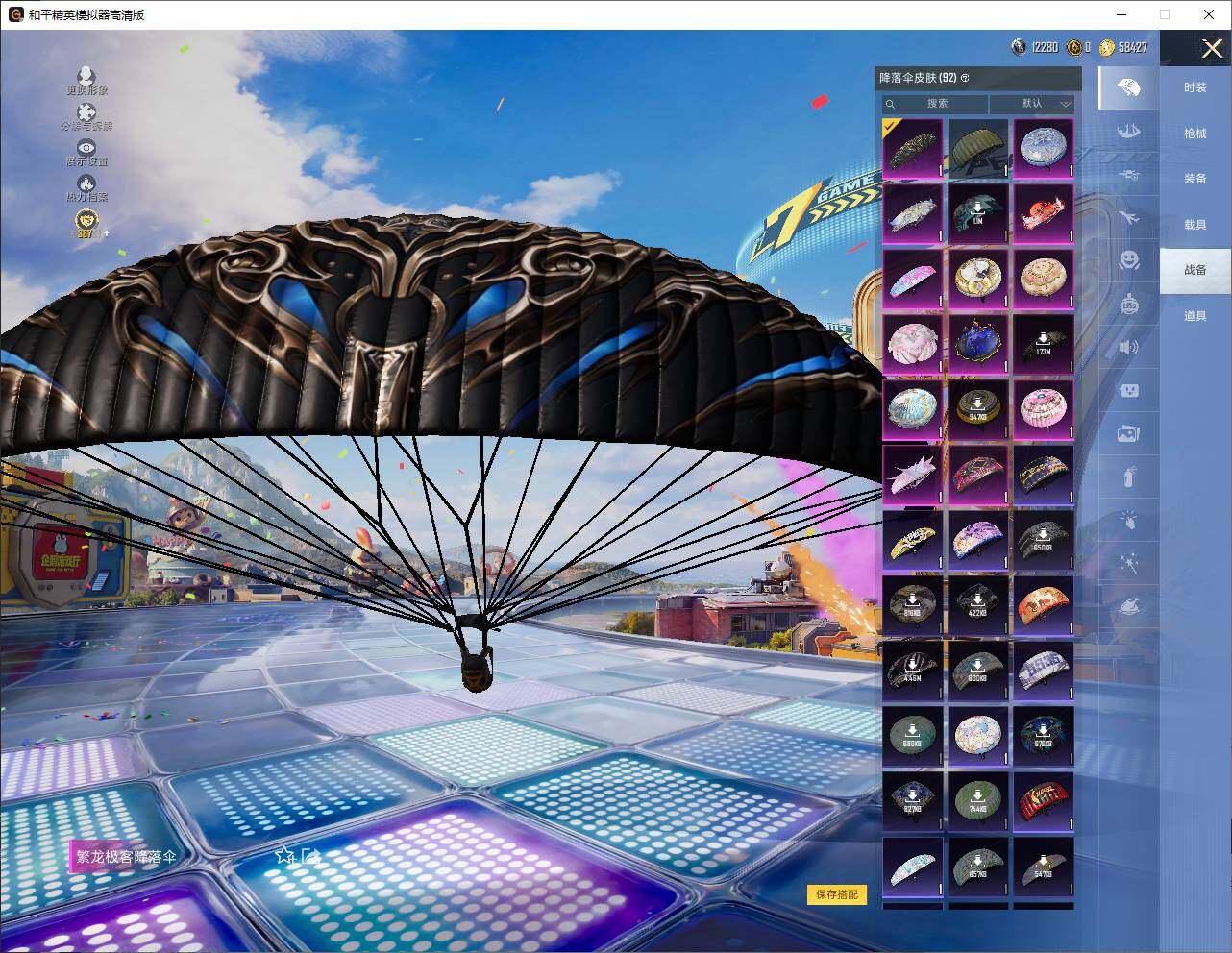Select the parachute skin category icon
This screenshot has height=953, width=1232.
coord(1128,88)
